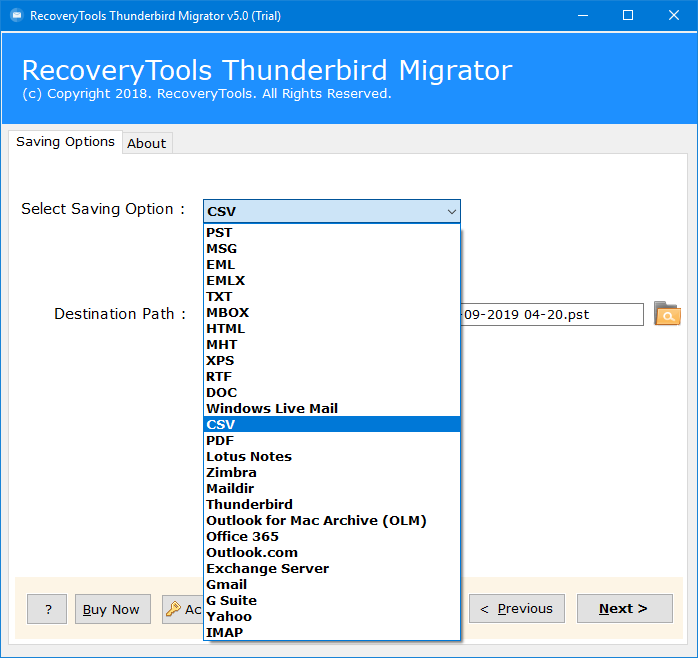Choose the XPS format entry

pos(332,361)
